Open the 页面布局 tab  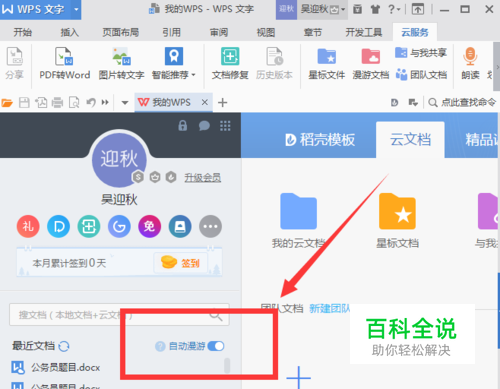[120, 32]
